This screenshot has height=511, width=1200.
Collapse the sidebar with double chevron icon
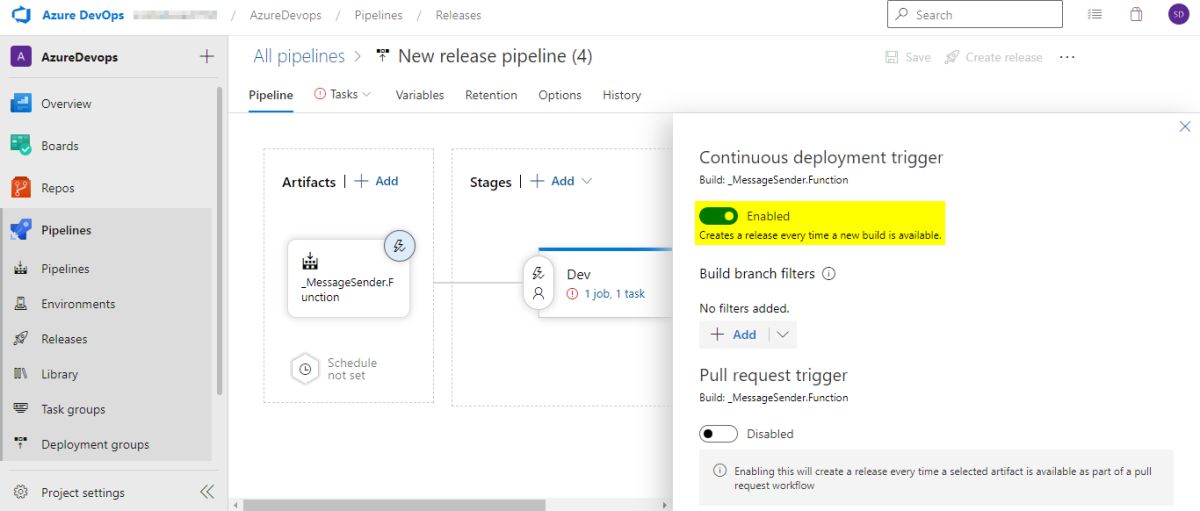[x=207, y=492]
